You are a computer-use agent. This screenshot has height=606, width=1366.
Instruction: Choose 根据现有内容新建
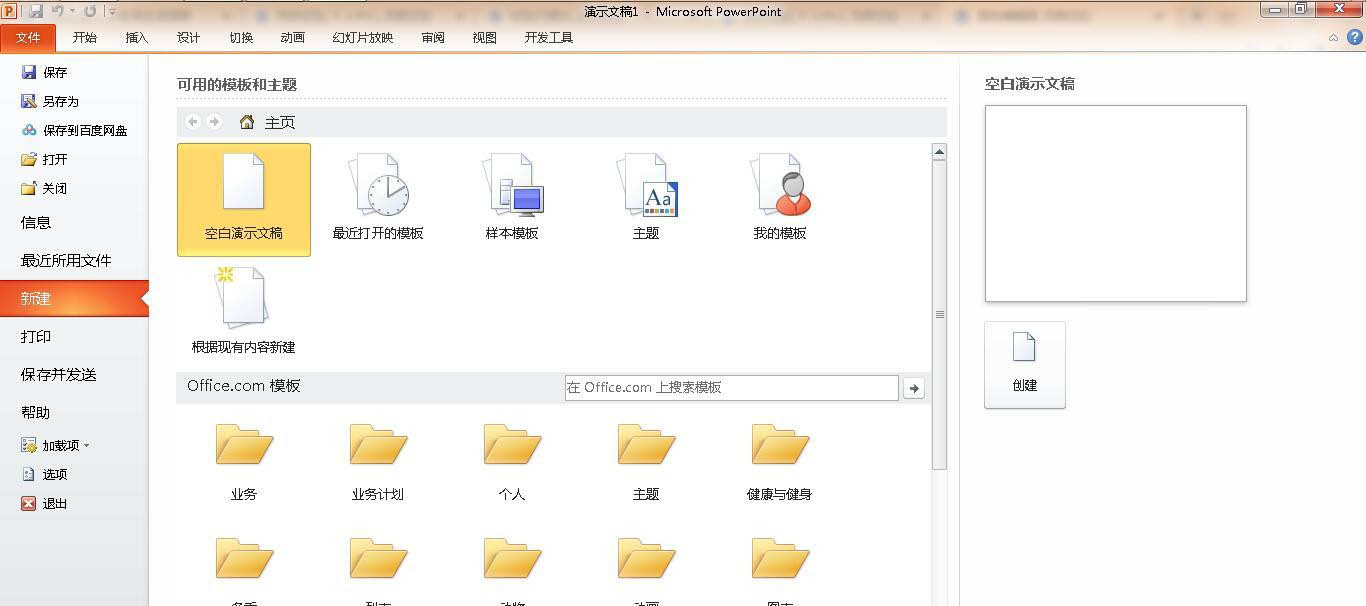tap(244, 312)
